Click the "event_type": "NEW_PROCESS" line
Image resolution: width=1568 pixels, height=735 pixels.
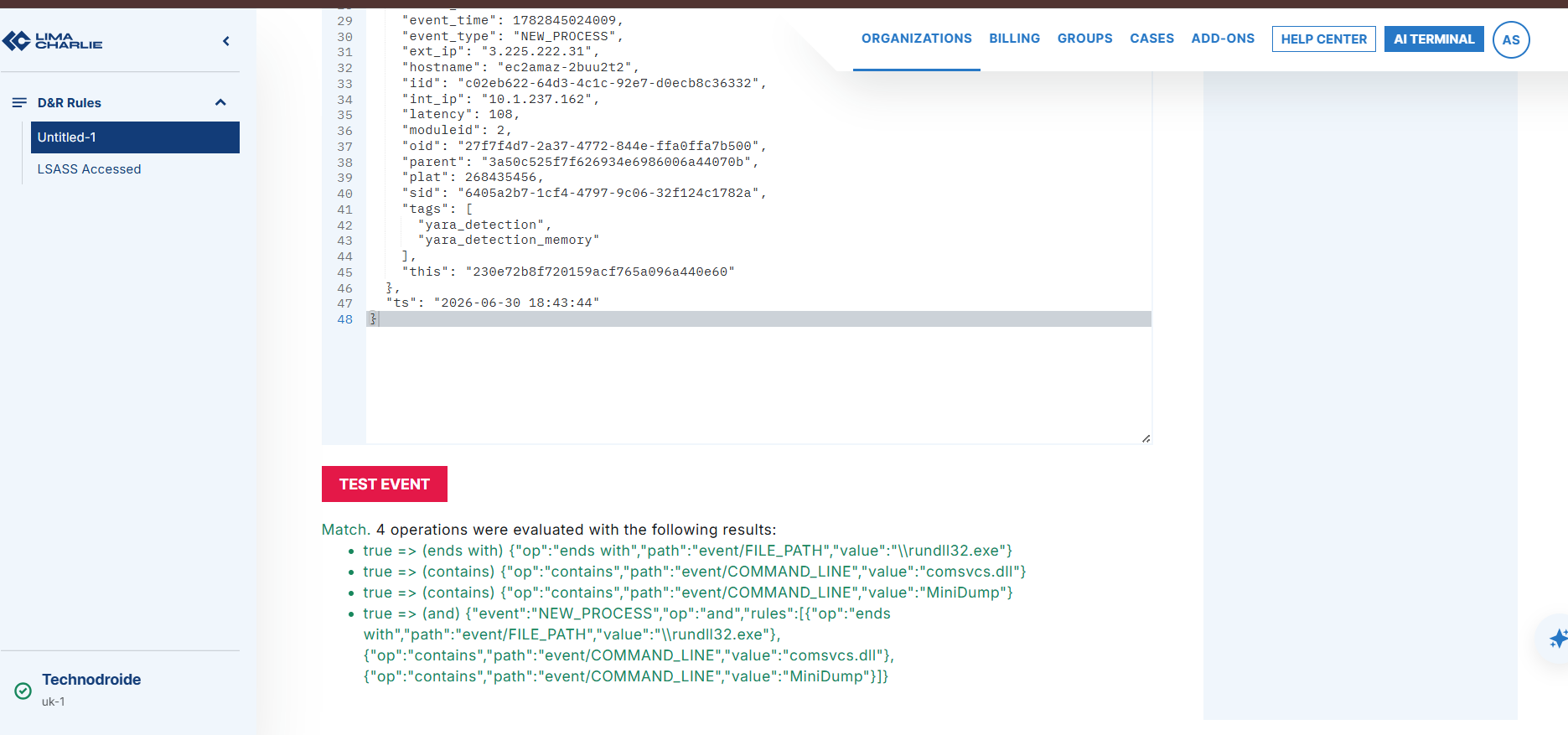pyautogui.click(x=512, y=36)
